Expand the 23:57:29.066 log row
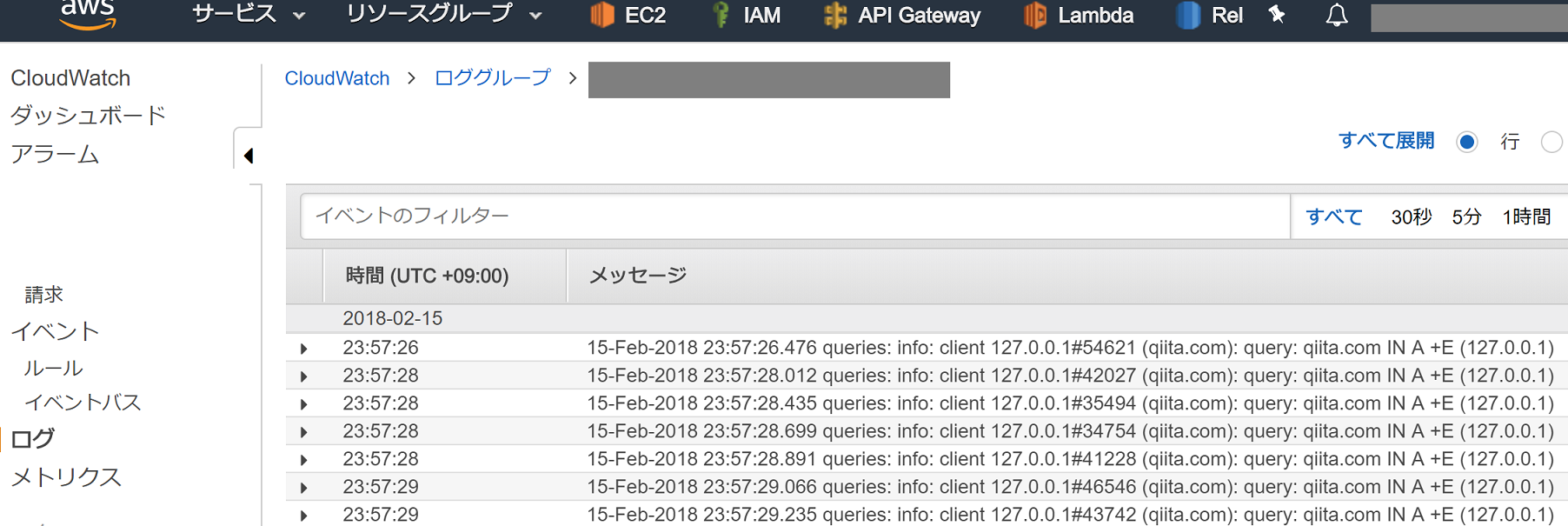Image resolution: width=1568 pixels, height=526 pixels. point(304,488)
